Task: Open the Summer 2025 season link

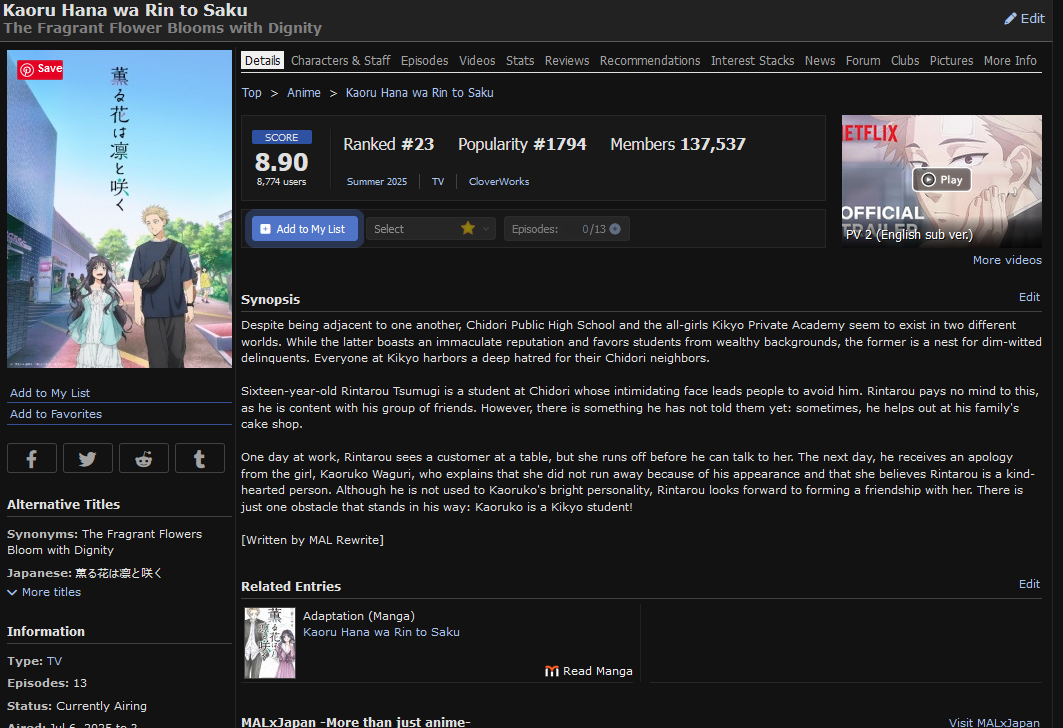Action: click(377, 182)
